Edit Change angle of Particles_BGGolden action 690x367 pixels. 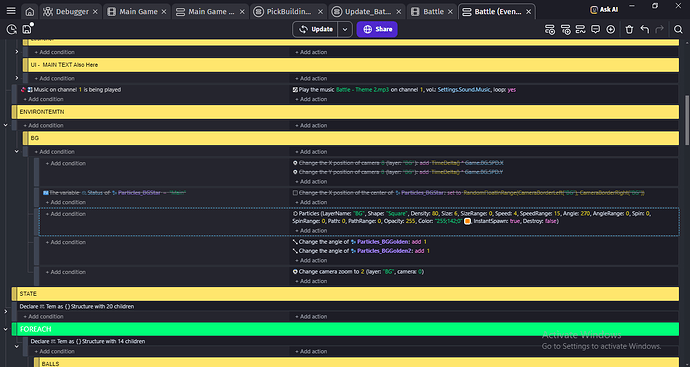360,242
